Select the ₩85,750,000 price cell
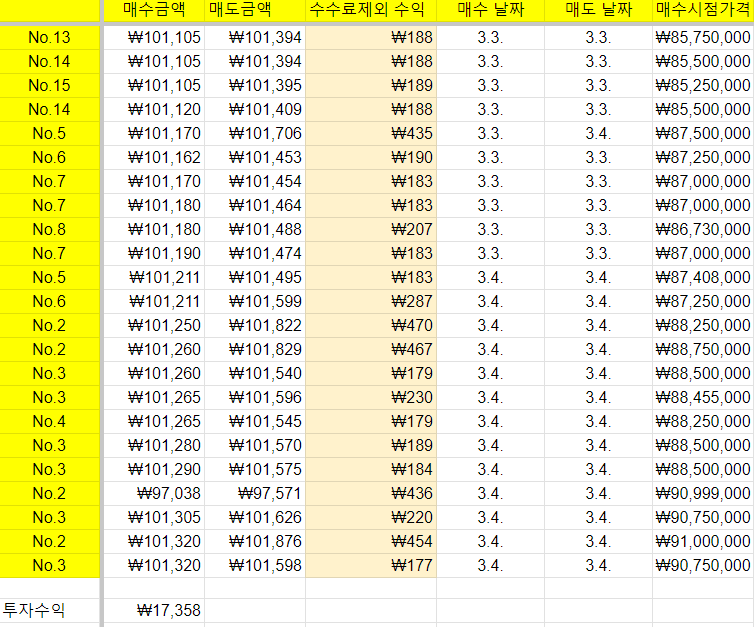Screen dimensions: 754x627 coord(703,38)
